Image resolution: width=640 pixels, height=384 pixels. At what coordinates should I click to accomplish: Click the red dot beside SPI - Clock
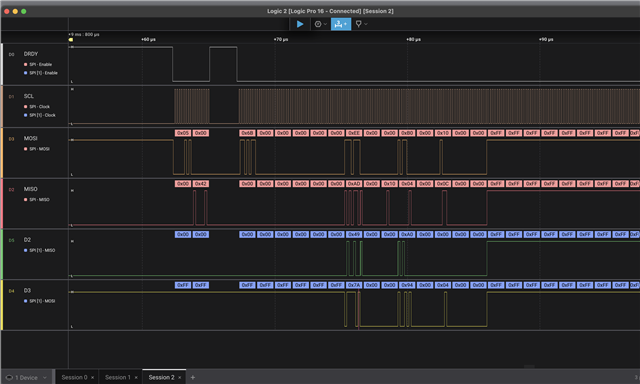26,107
